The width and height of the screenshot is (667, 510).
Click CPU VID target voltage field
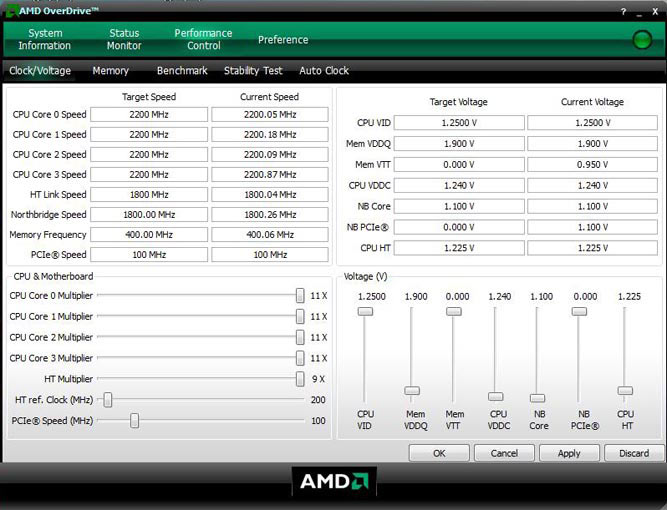tap(459, 123)
